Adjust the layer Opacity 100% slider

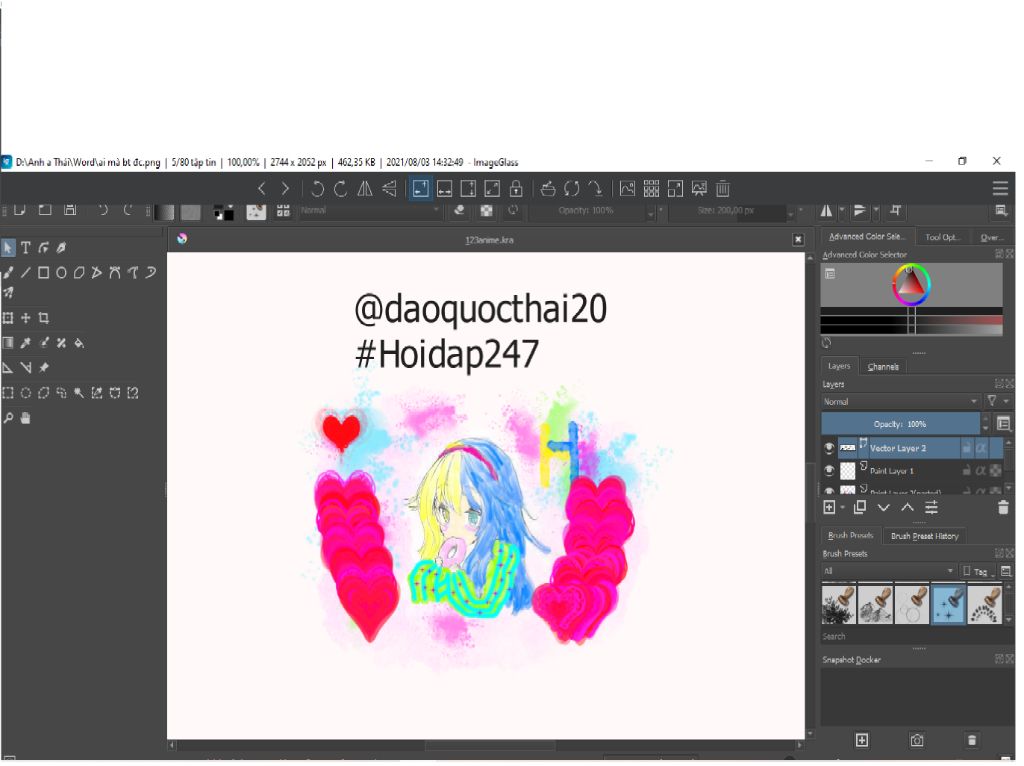(x=901, y=425)
